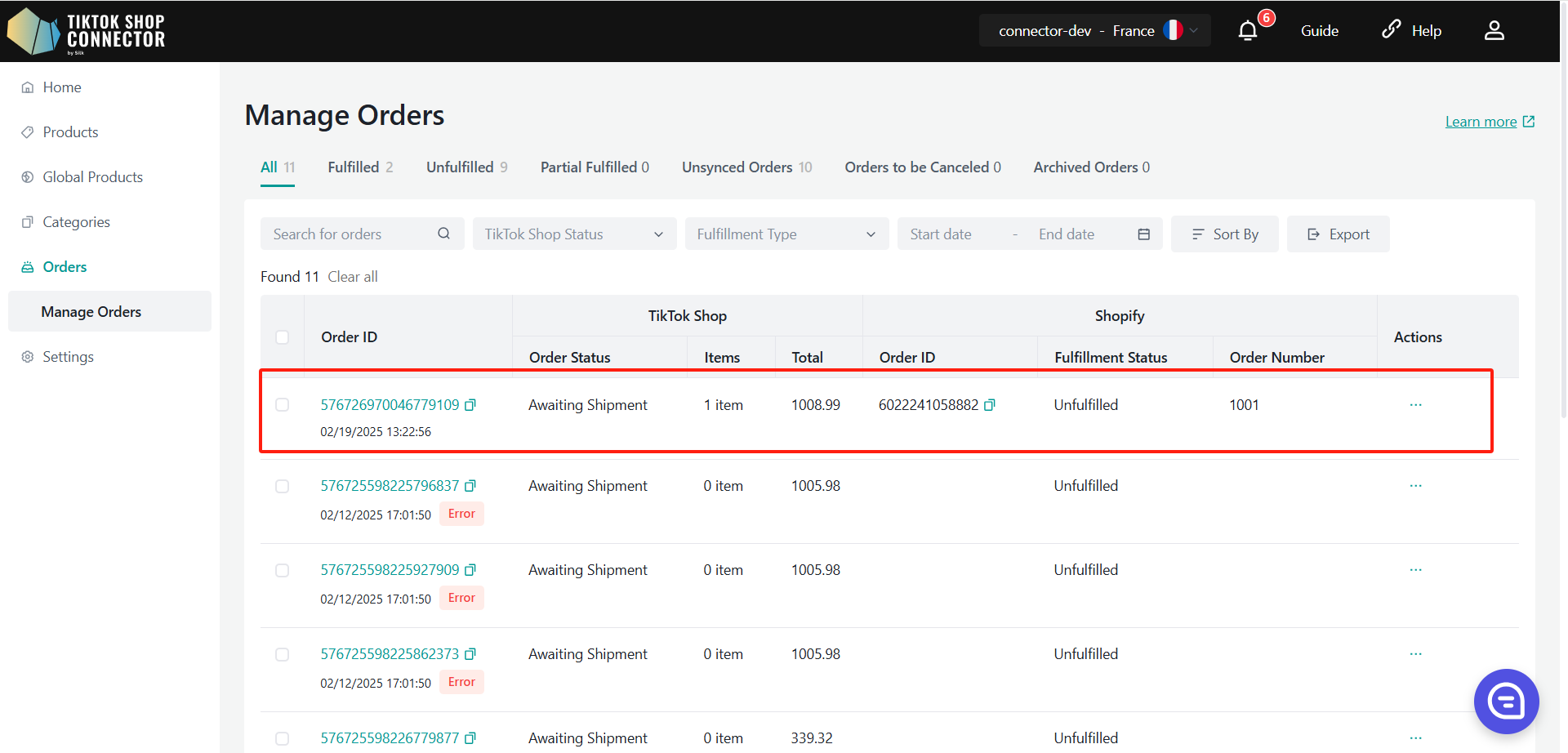The width and height of the screenshot is (1568, 753).
Task: Select checkbox for order 576725598225927909
Action: point(283,571)
